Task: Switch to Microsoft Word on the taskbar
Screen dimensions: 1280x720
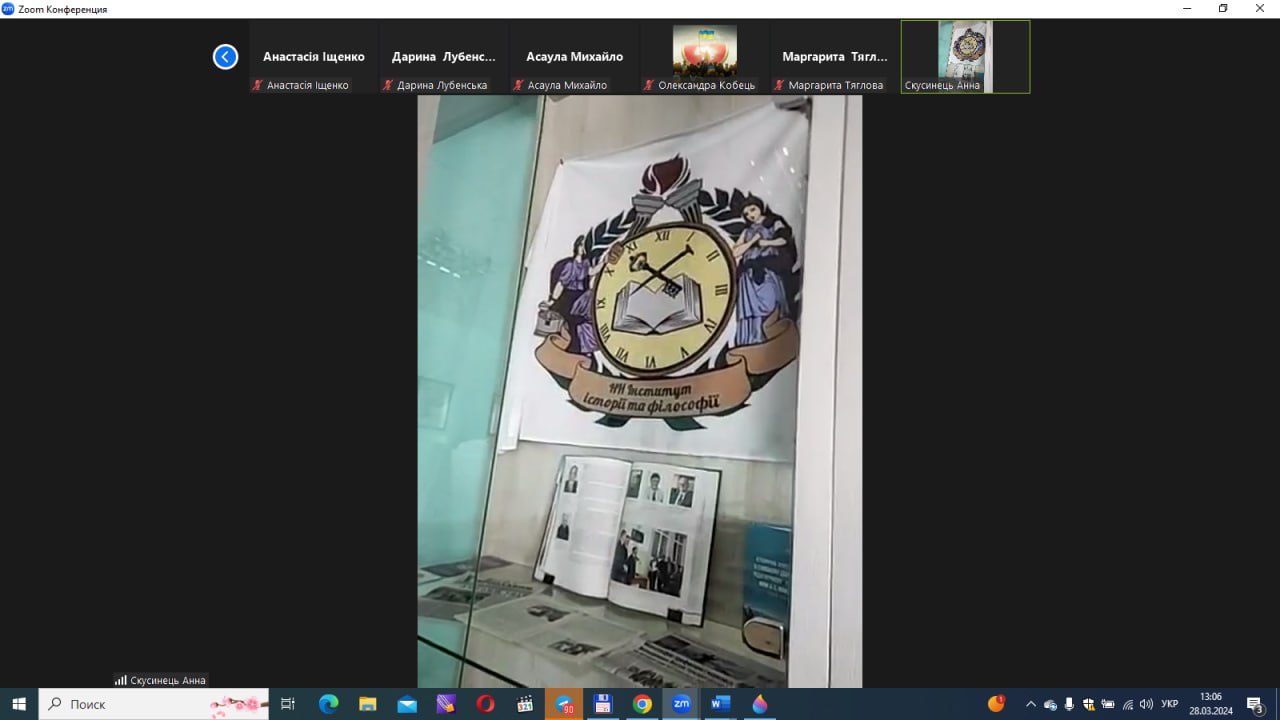Action: 720,704
